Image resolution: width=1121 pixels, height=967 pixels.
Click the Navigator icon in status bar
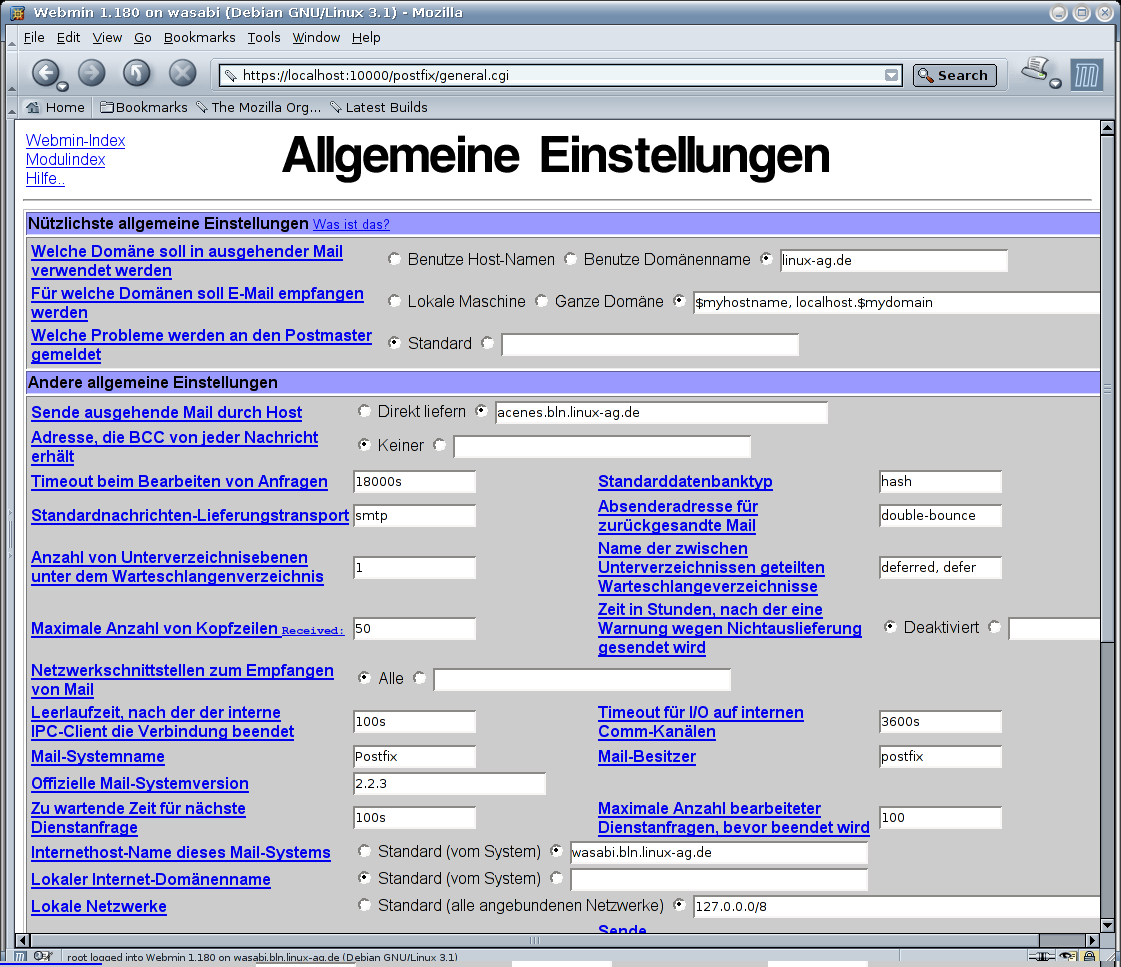[21, 956]
